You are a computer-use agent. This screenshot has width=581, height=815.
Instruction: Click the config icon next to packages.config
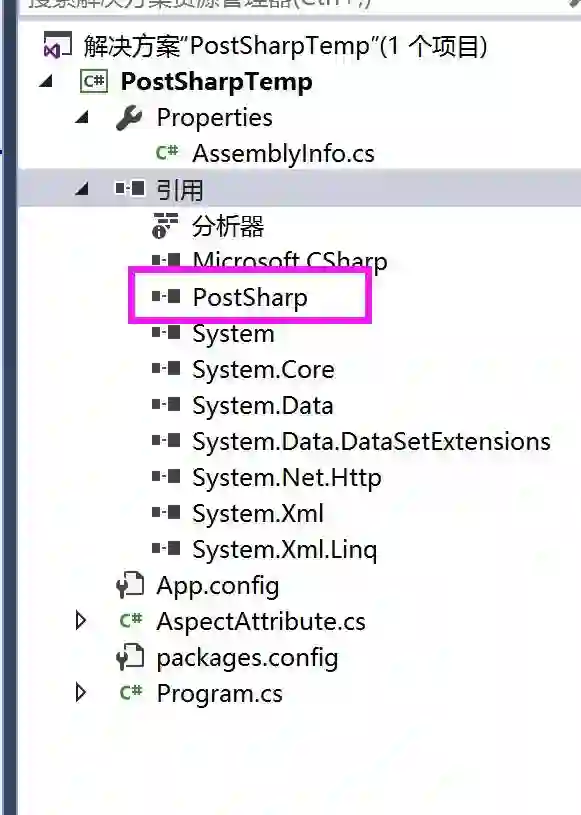click(x=129, y=656)
